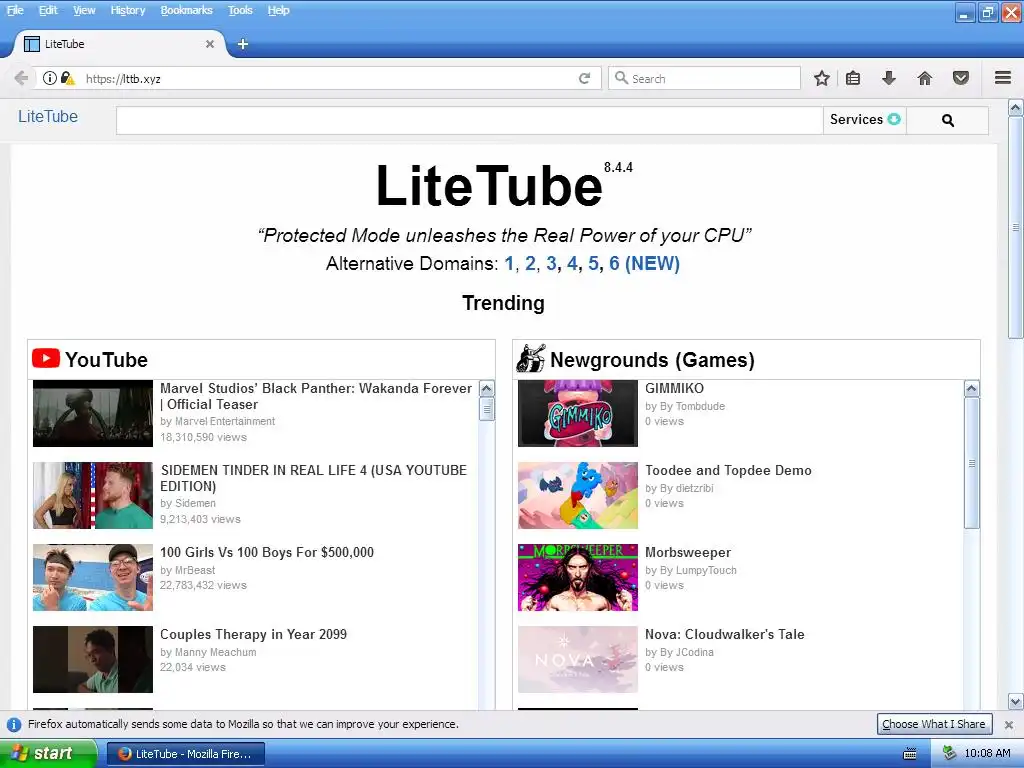The width and height of the screenshot is (1024, 768).
Task: Open the site information icon in the address bar
Action: 50,78
